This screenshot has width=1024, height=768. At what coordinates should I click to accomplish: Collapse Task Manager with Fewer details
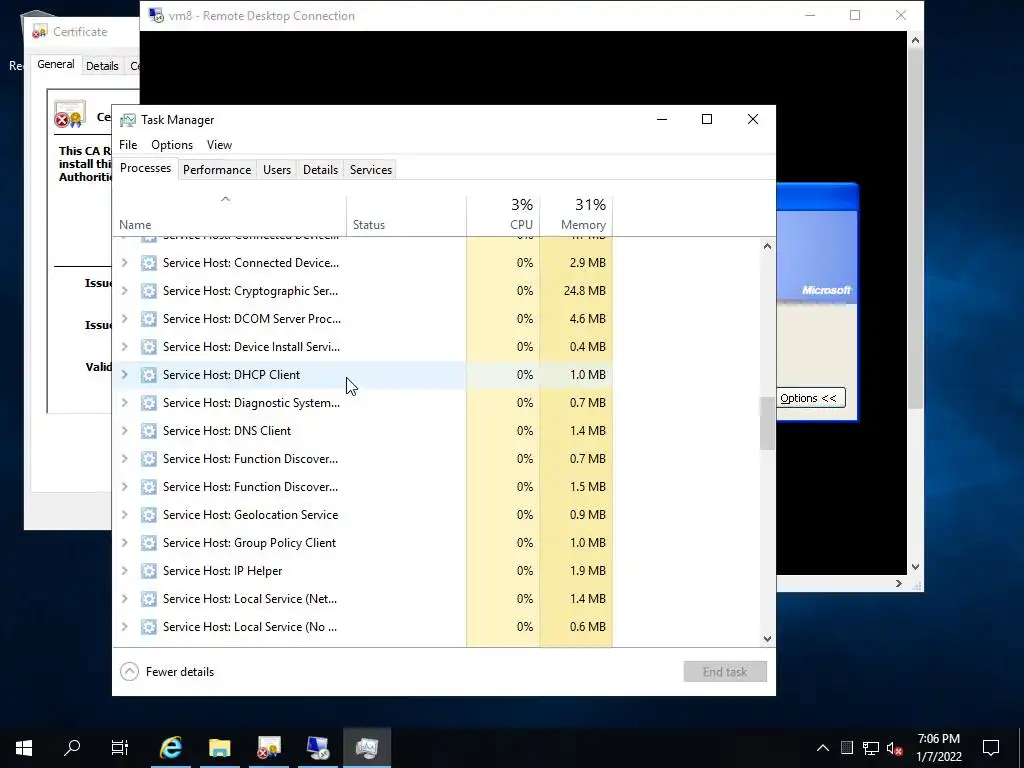click(167, 672)
